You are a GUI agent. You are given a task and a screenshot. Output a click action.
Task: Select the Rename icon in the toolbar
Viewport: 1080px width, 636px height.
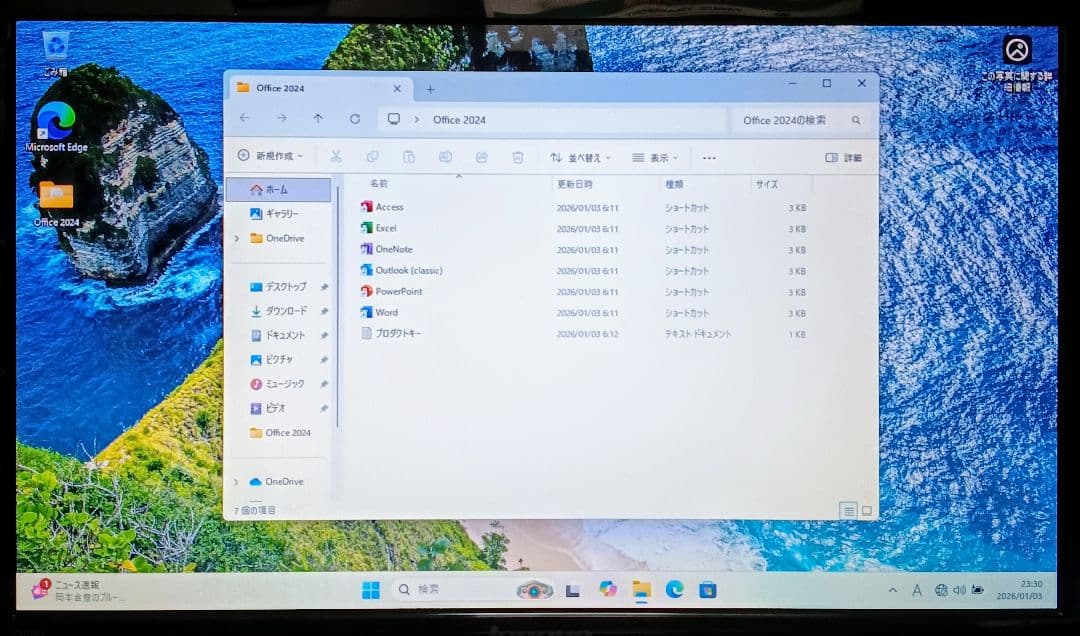[x=446, y=157]
